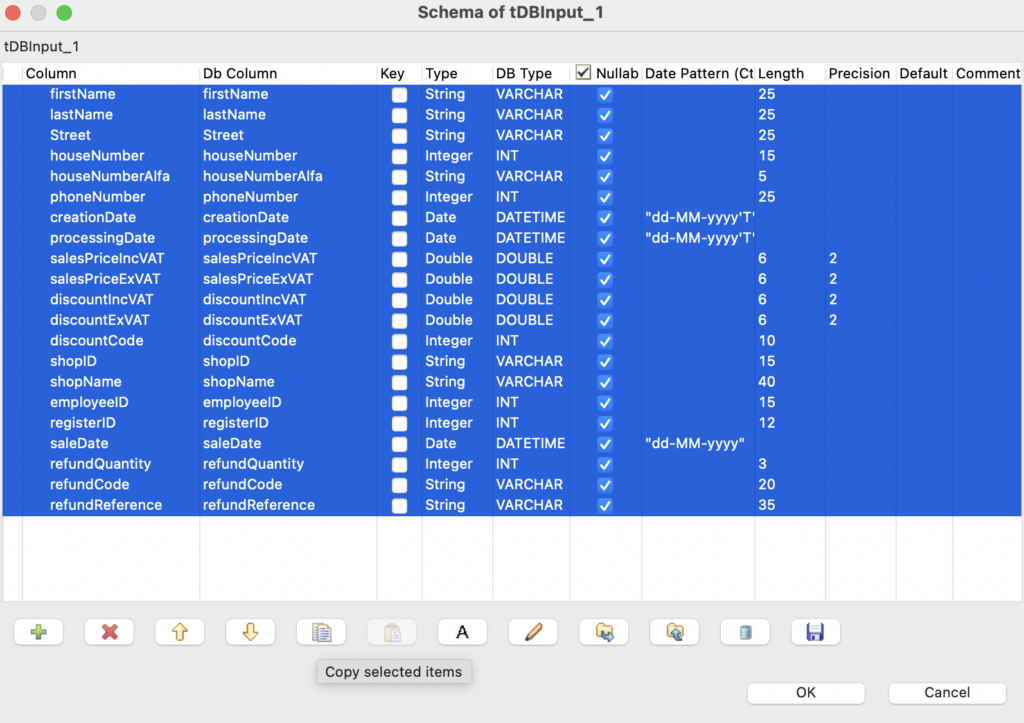Screen dimensions: 1024x723
Task: Add a new column with the plus icon
Action: [x=38, y=631]
